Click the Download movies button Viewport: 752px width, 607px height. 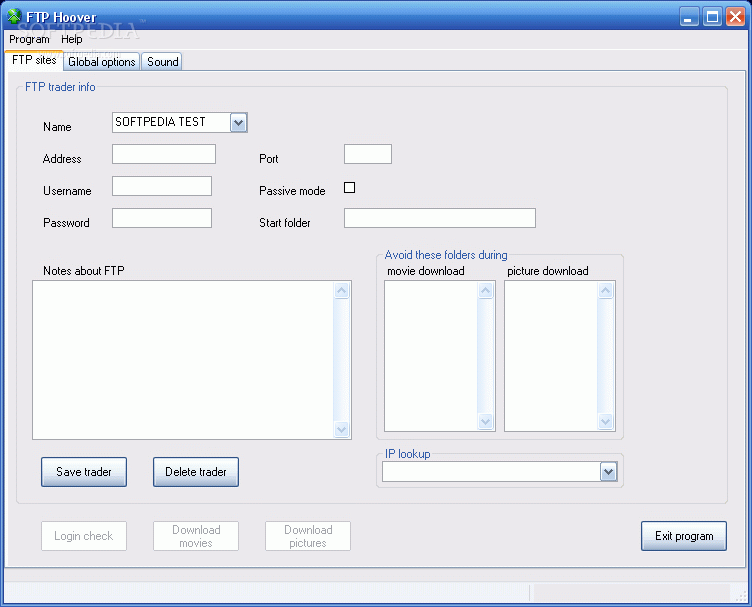(196, 536)
